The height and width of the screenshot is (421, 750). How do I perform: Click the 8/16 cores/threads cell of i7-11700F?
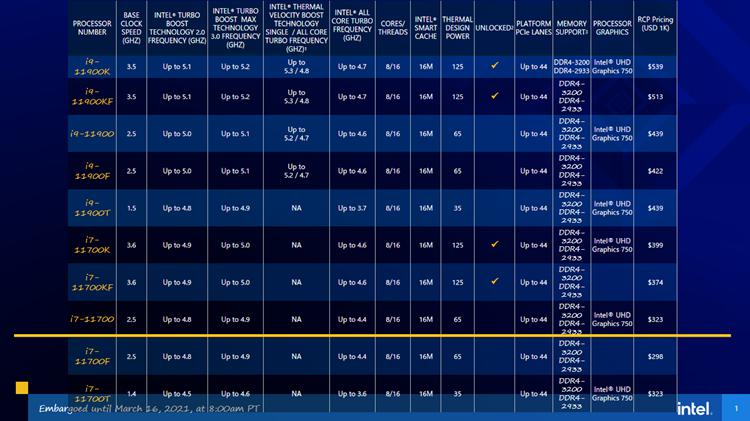pos(393,356)
